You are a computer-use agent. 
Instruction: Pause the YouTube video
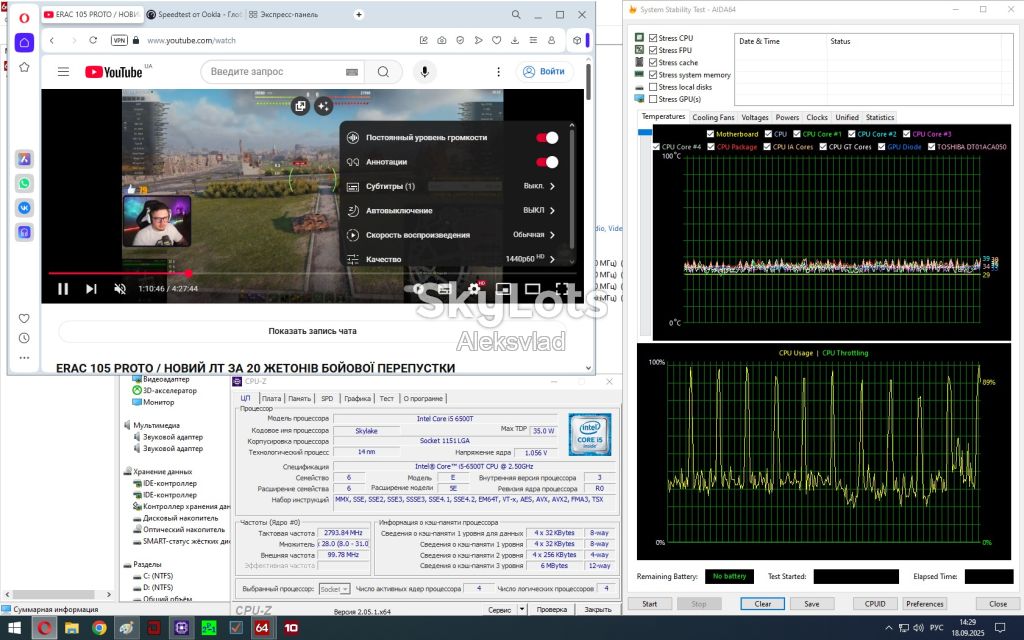pos(63,289)
